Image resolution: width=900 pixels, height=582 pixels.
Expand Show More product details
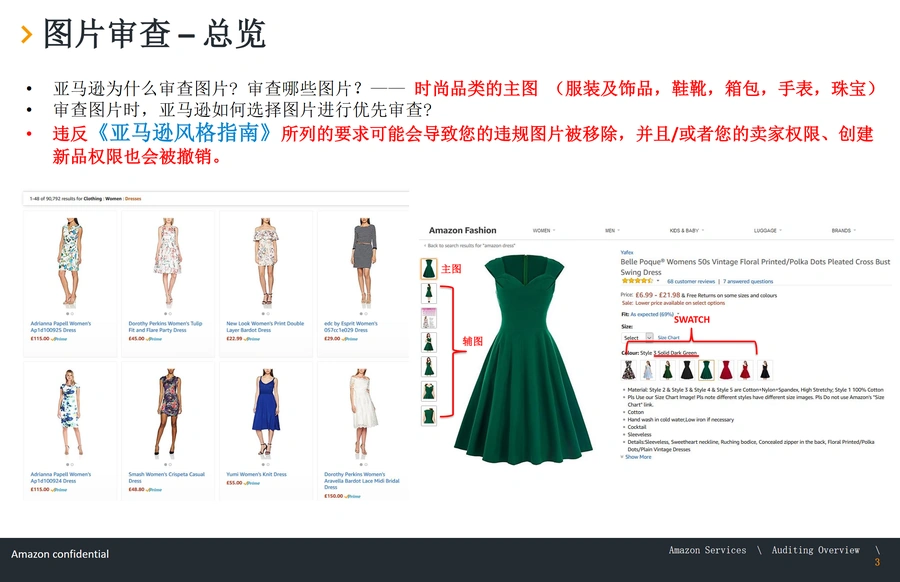(636, 457)
